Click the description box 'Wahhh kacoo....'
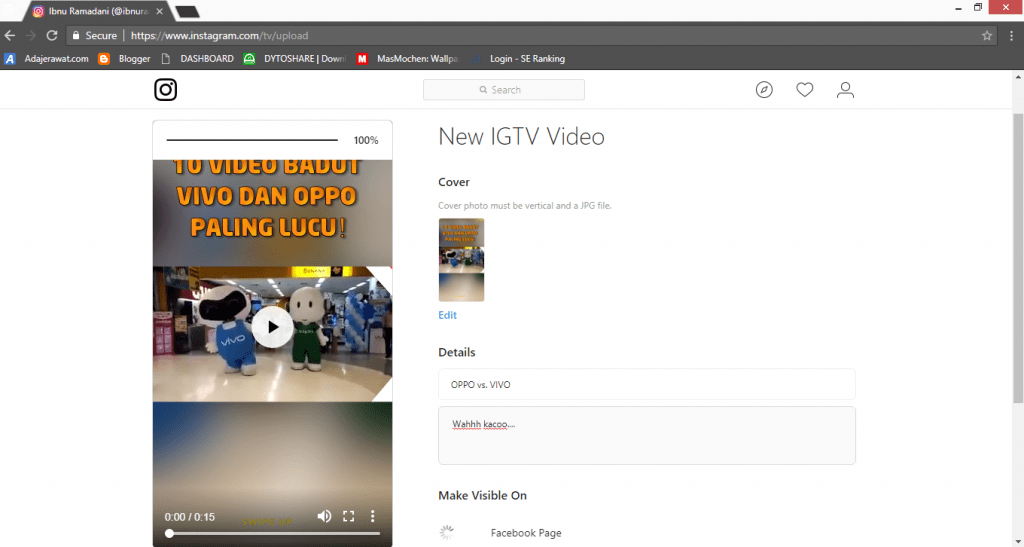Viewport: 1024px width, 547px height. [647, 435]
